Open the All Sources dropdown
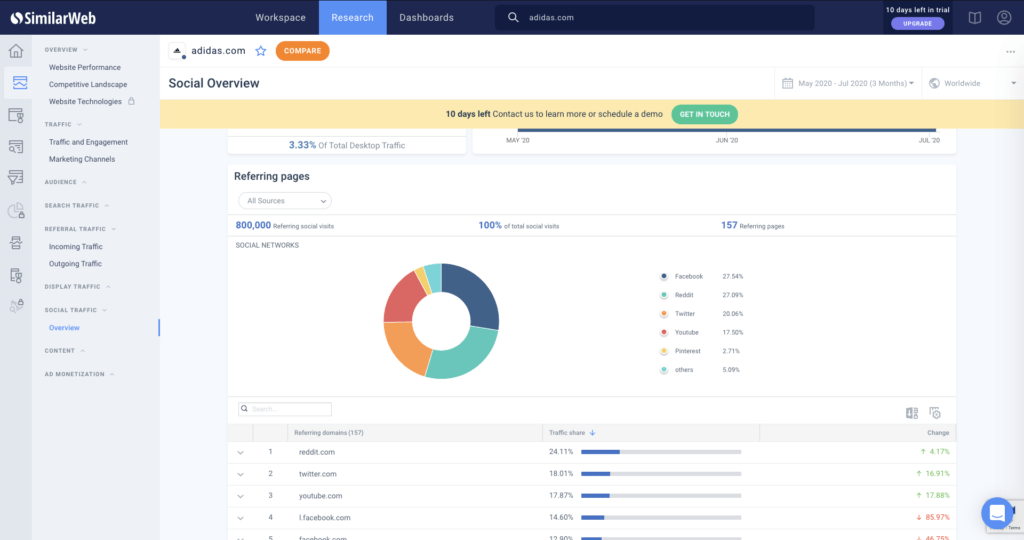Screen dimensions: 1024x540 click(285, 201)
